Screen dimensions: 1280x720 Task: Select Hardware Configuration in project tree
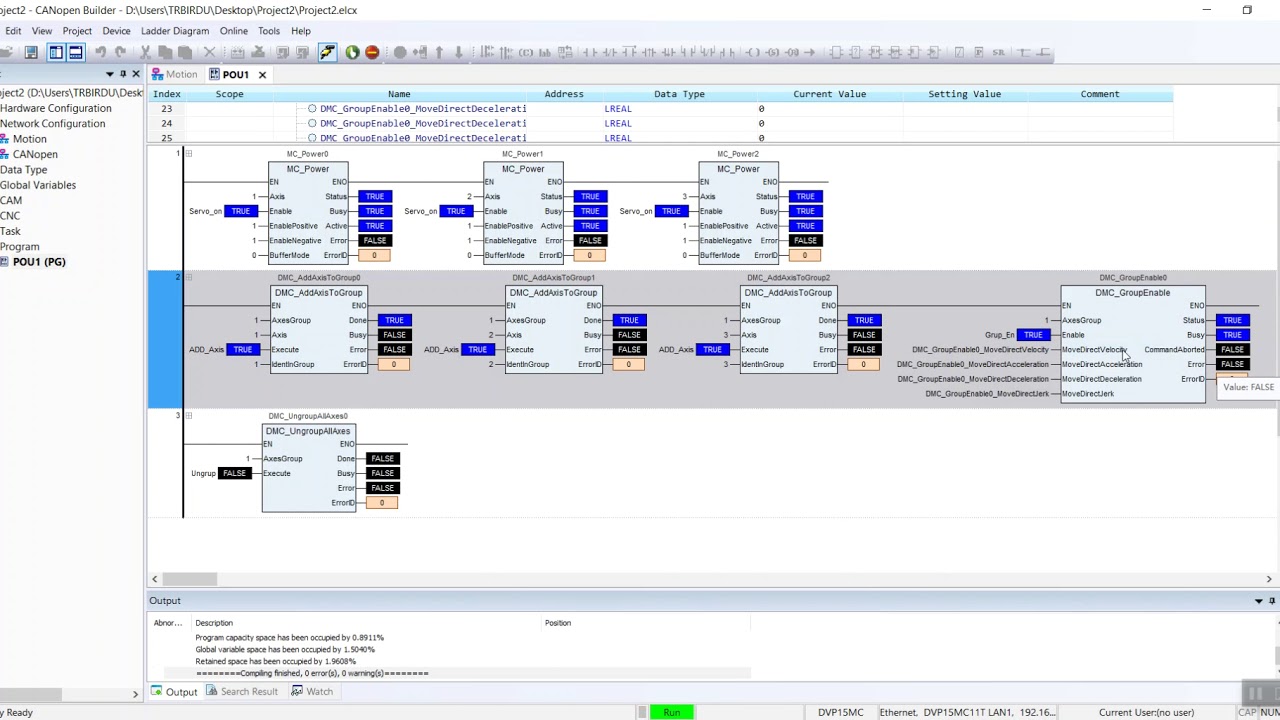[x=56, y=108]
